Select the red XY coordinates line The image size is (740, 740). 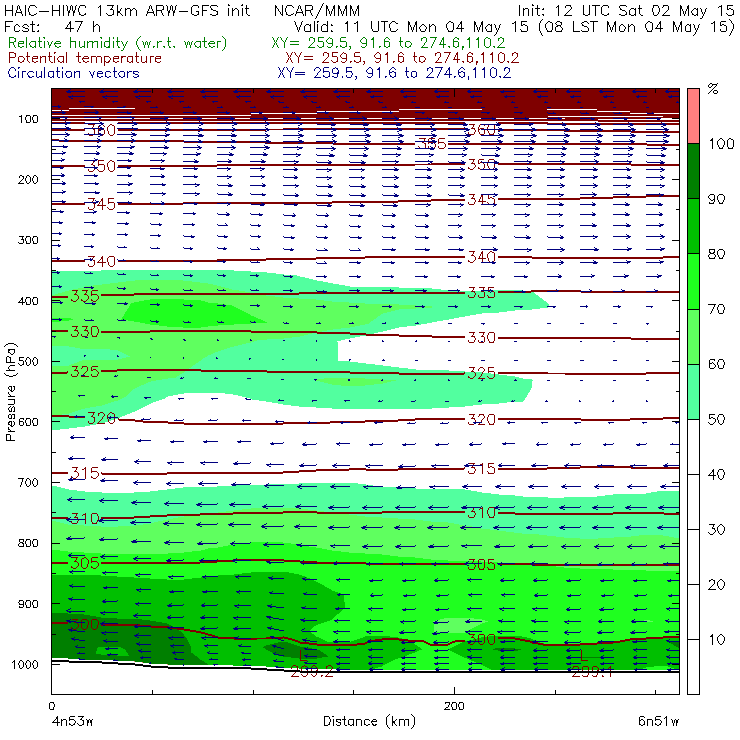point(402,58)
